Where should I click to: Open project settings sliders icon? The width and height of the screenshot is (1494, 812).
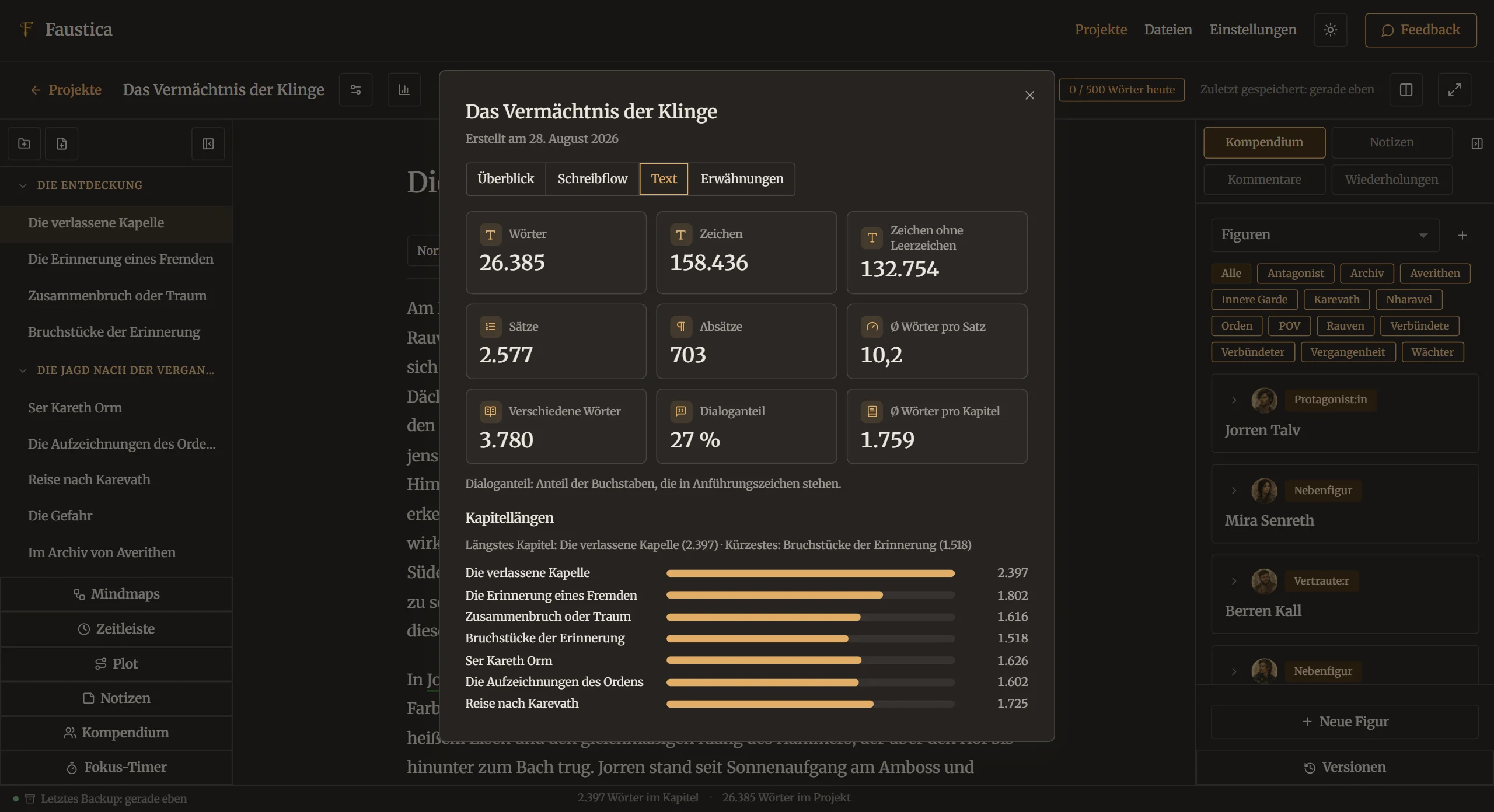pos(355,90)
